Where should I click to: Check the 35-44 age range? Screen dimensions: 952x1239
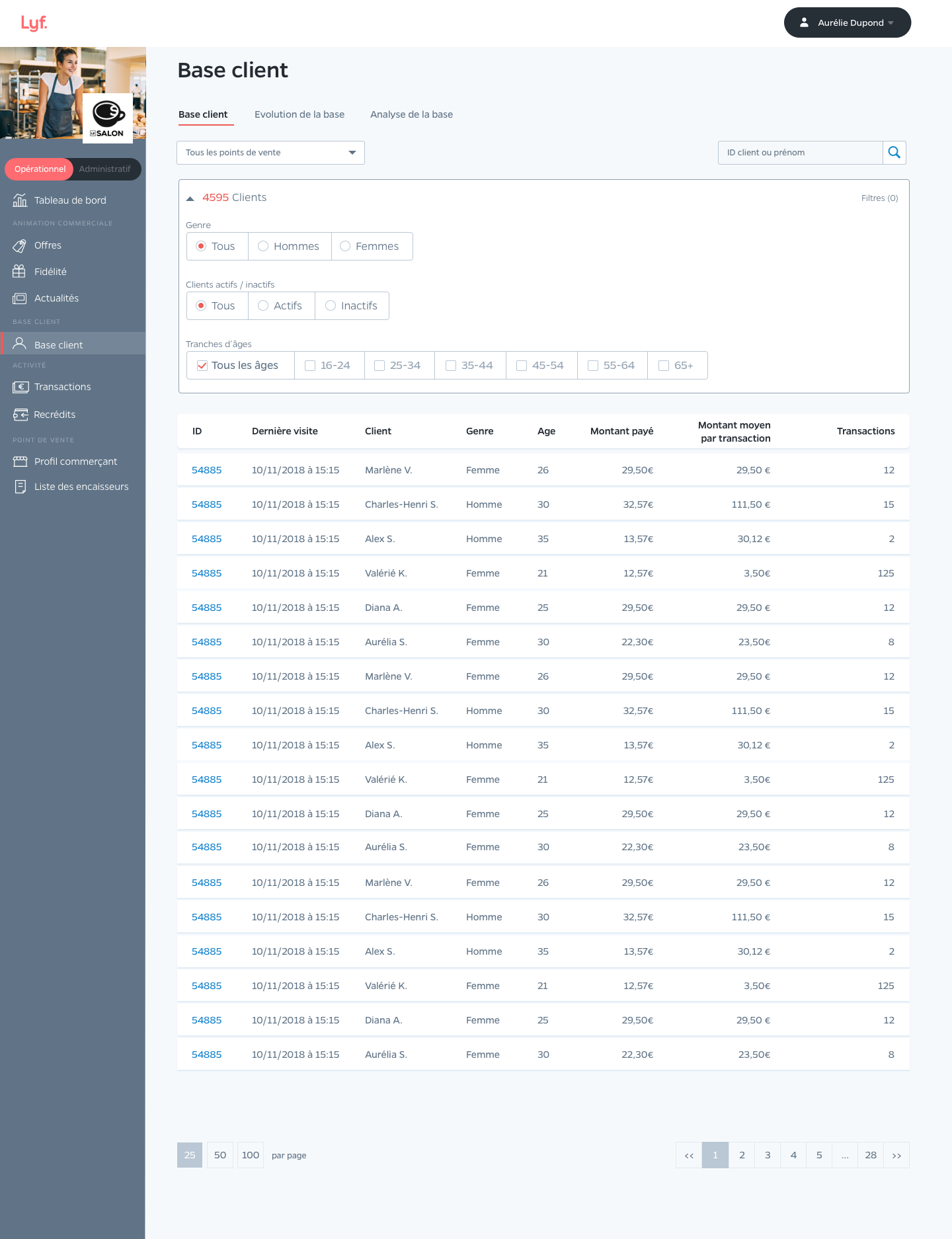451,366
